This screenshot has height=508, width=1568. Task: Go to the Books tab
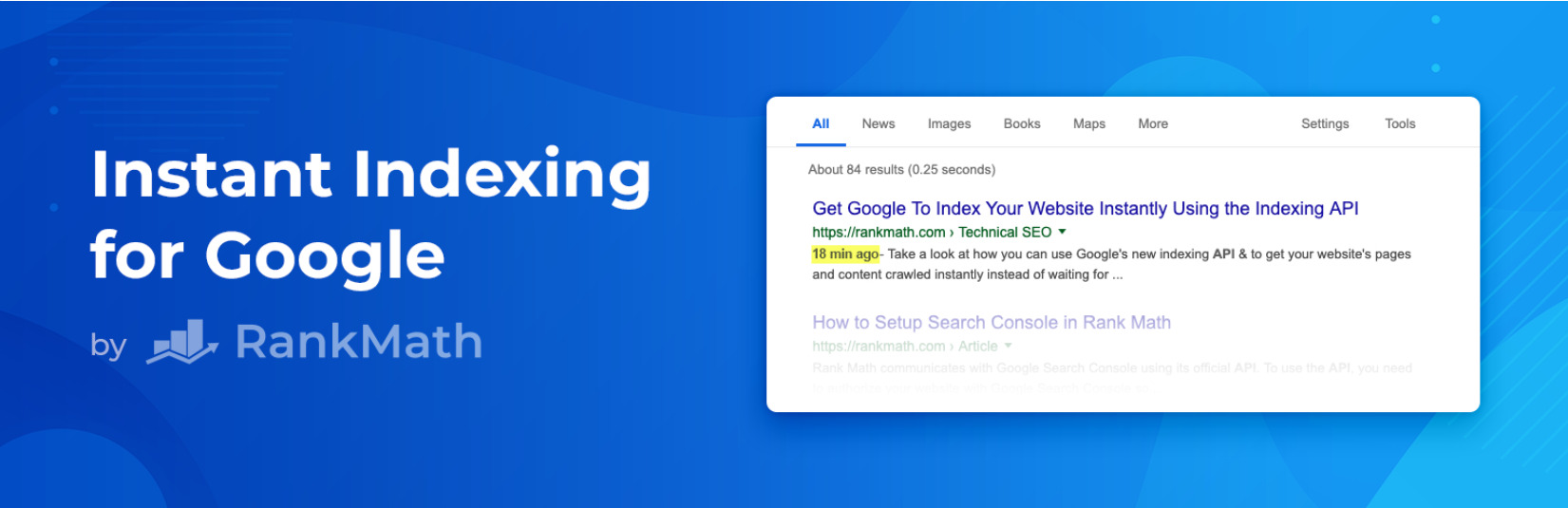tap(1022, 123)
